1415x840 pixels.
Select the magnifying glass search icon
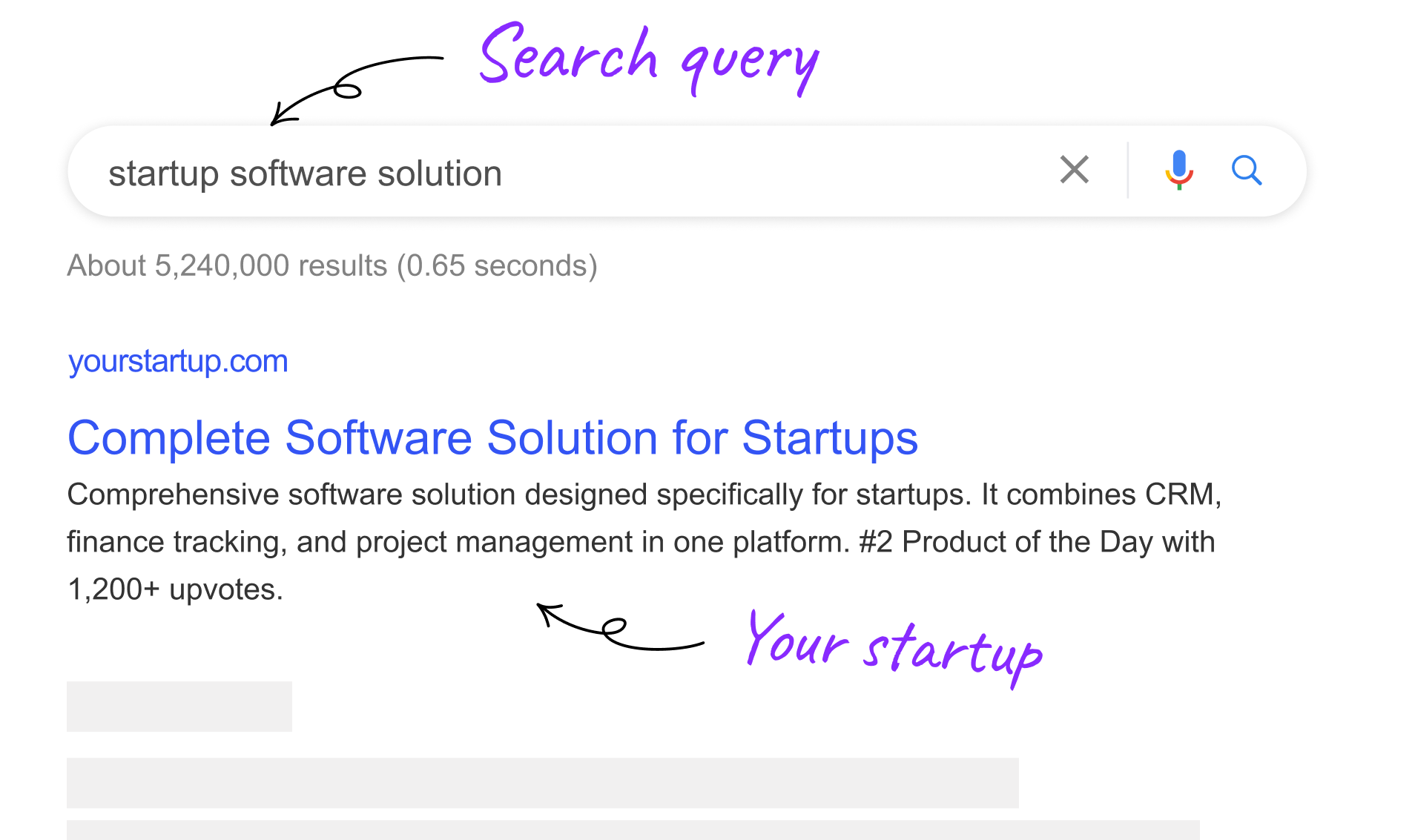[1247, 171]
